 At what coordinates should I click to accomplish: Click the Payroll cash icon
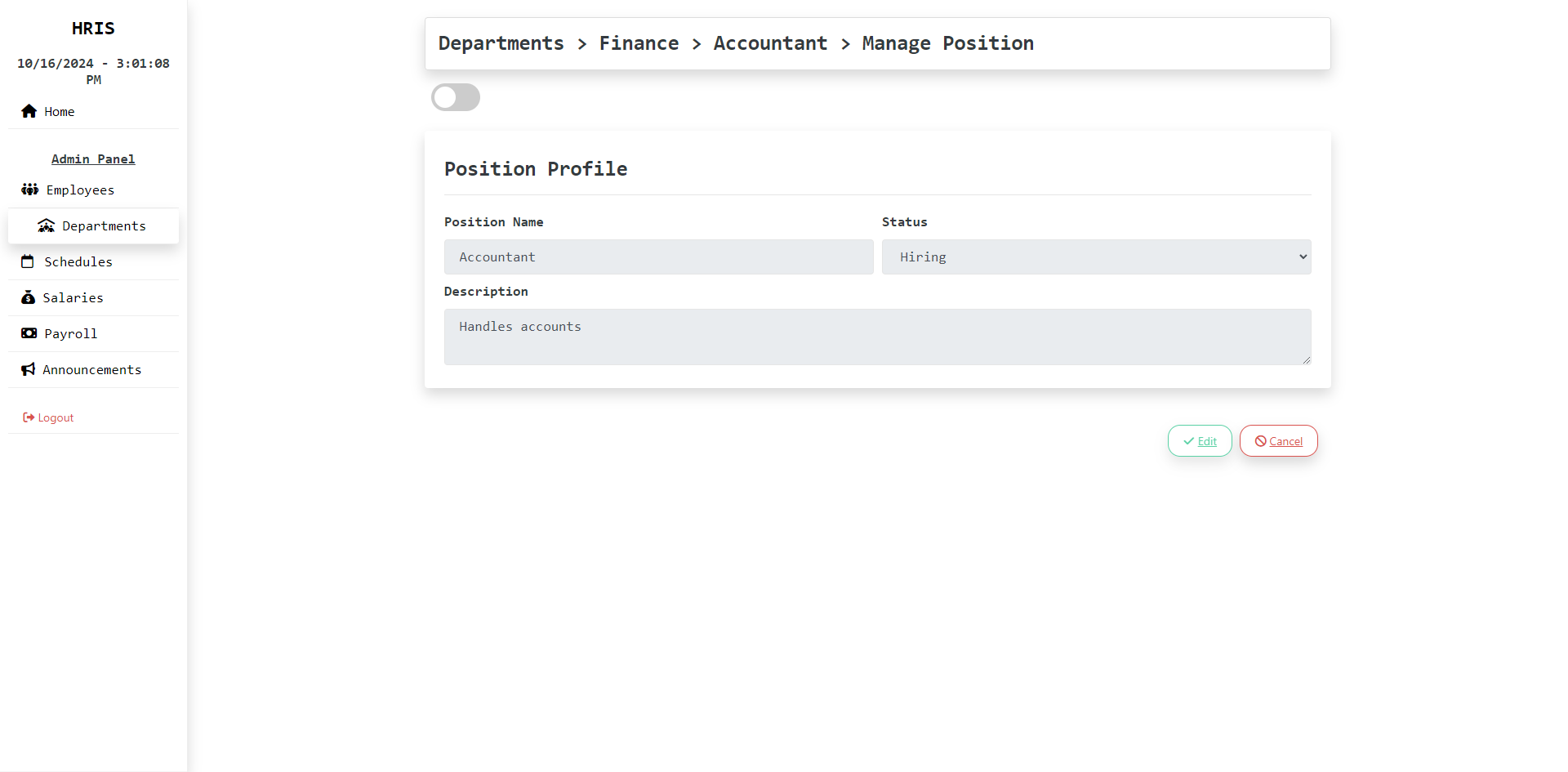point(29,333)
